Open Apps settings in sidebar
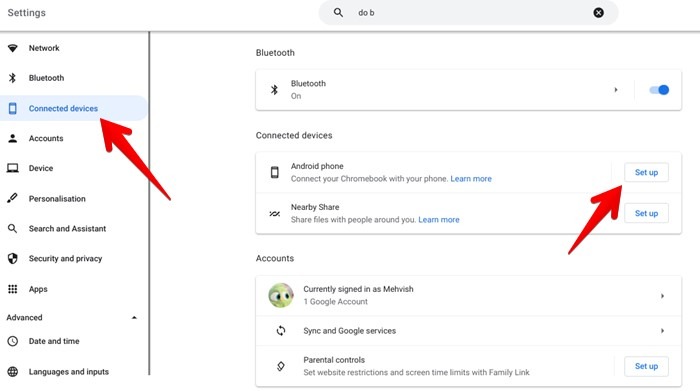 click(x=38, y=289)
